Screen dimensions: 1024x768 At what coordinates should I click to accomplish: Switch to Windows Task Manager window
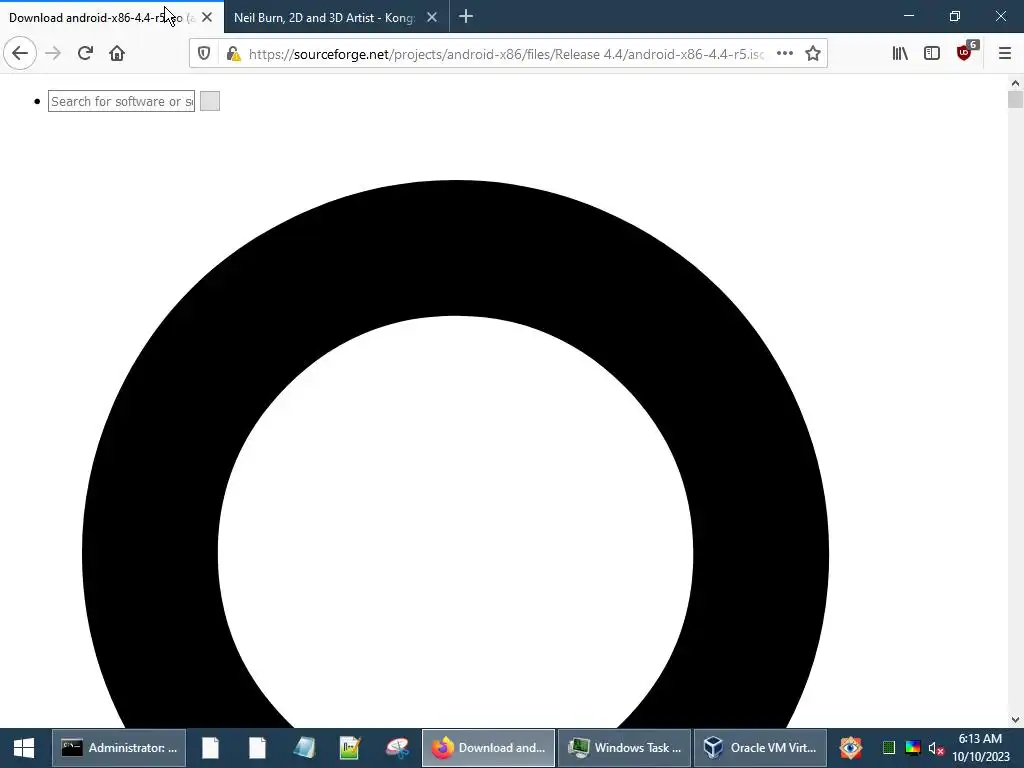click(624, 748)
